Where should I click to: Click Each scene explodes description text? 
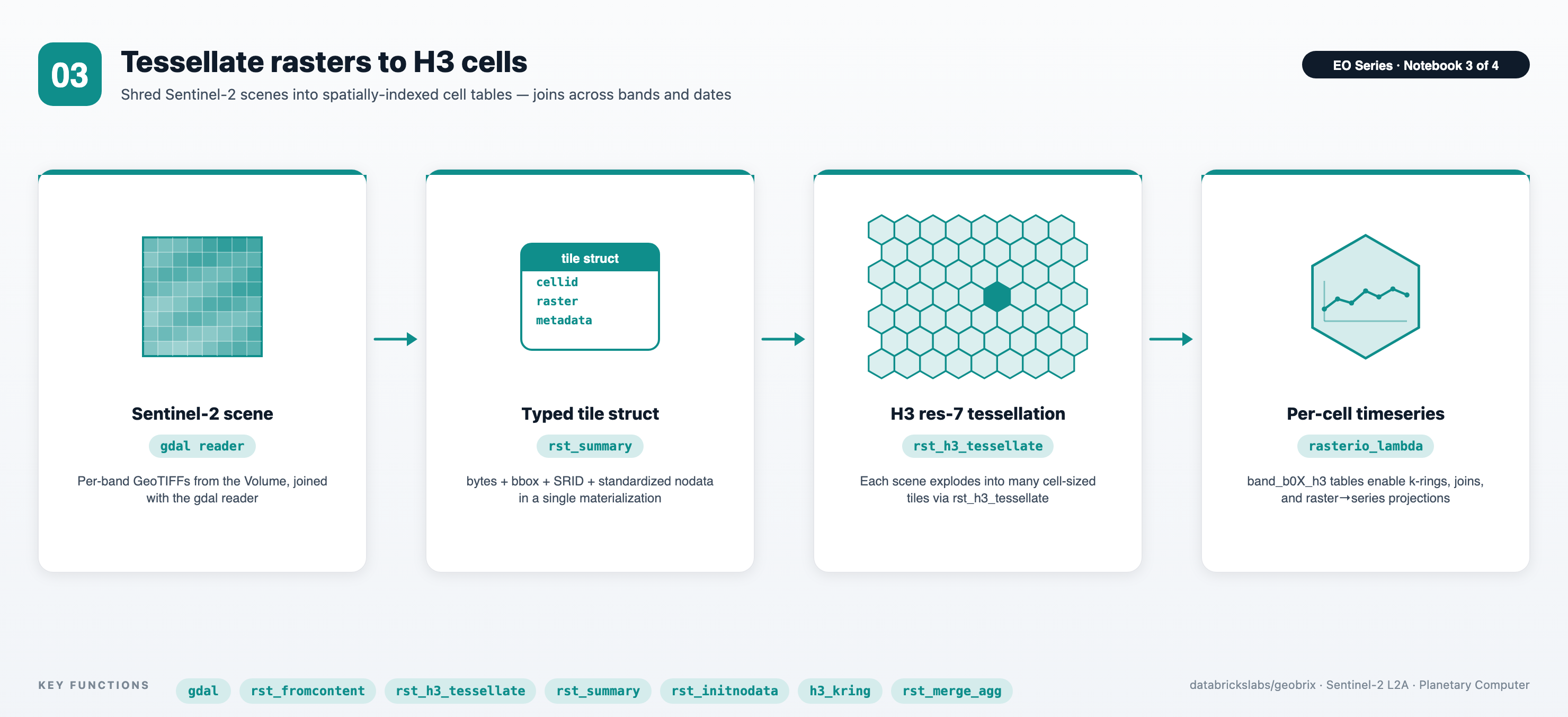tap(977, 490)
